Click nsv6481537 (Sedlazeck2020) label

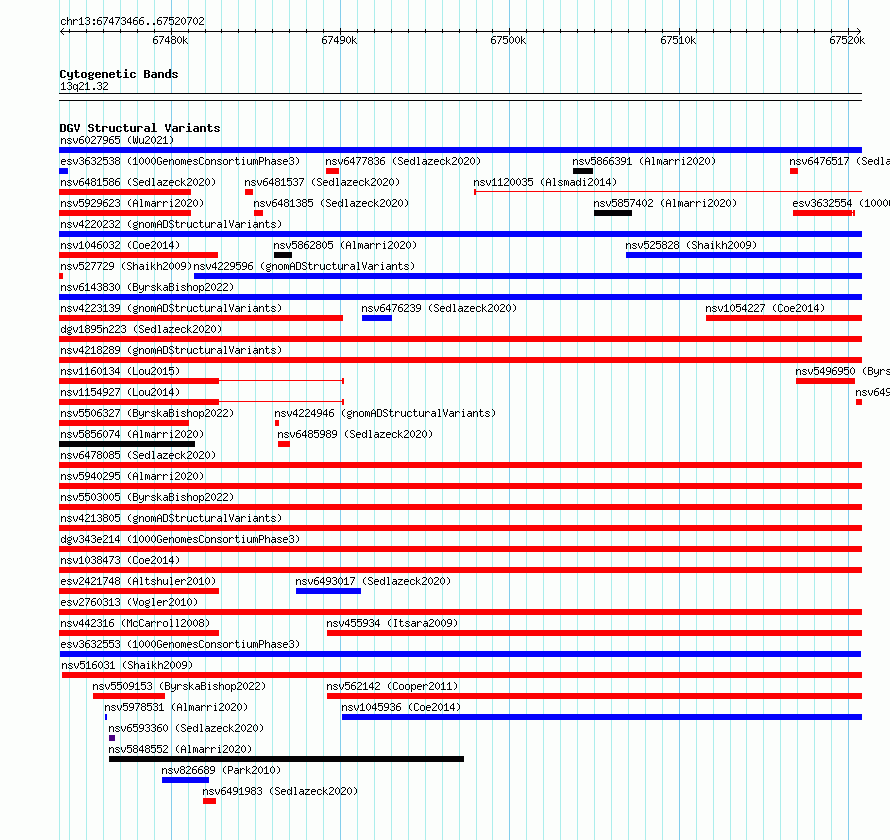pyautogui.click(x=322, y=182)
